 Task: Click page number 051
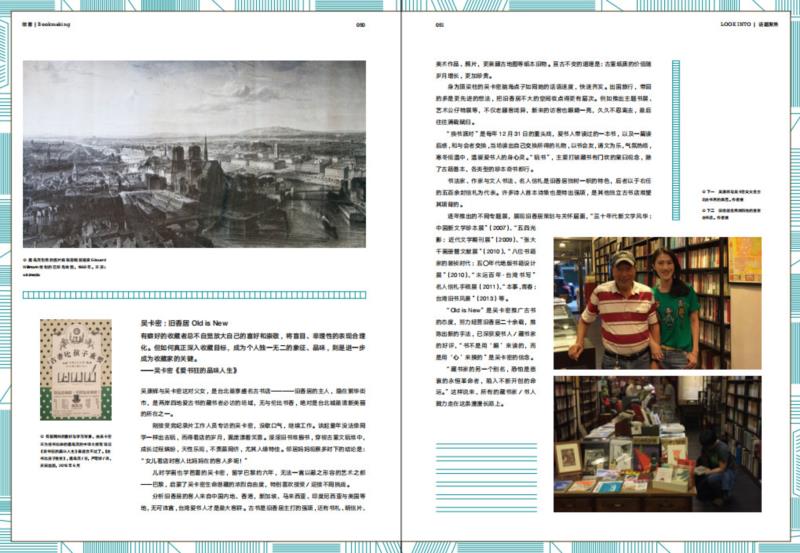[x=440, y=24]
